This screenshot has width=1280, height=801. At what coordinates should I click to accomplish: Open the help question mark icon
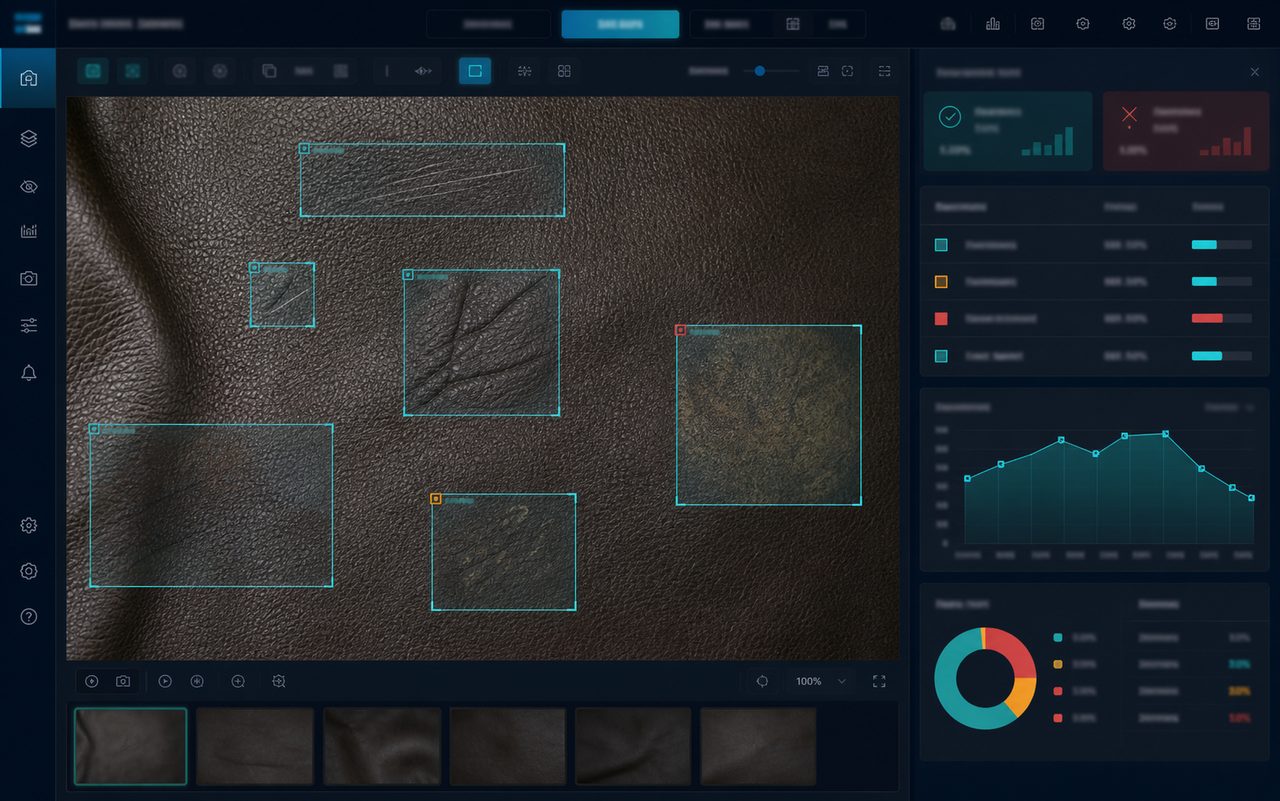click(x=28, y=616)
